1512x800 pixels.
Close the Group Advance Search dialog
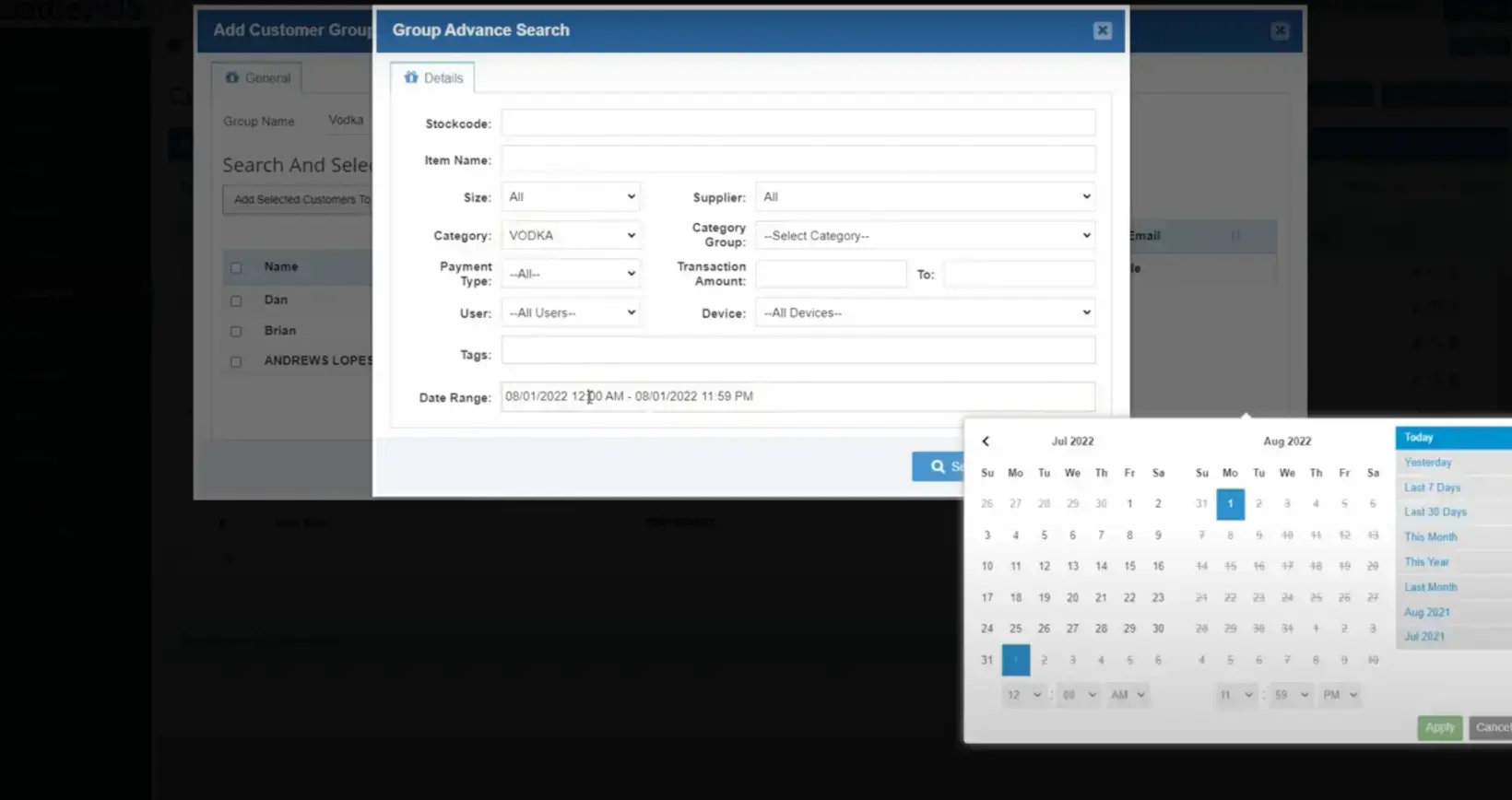[x=1102, y=30]
